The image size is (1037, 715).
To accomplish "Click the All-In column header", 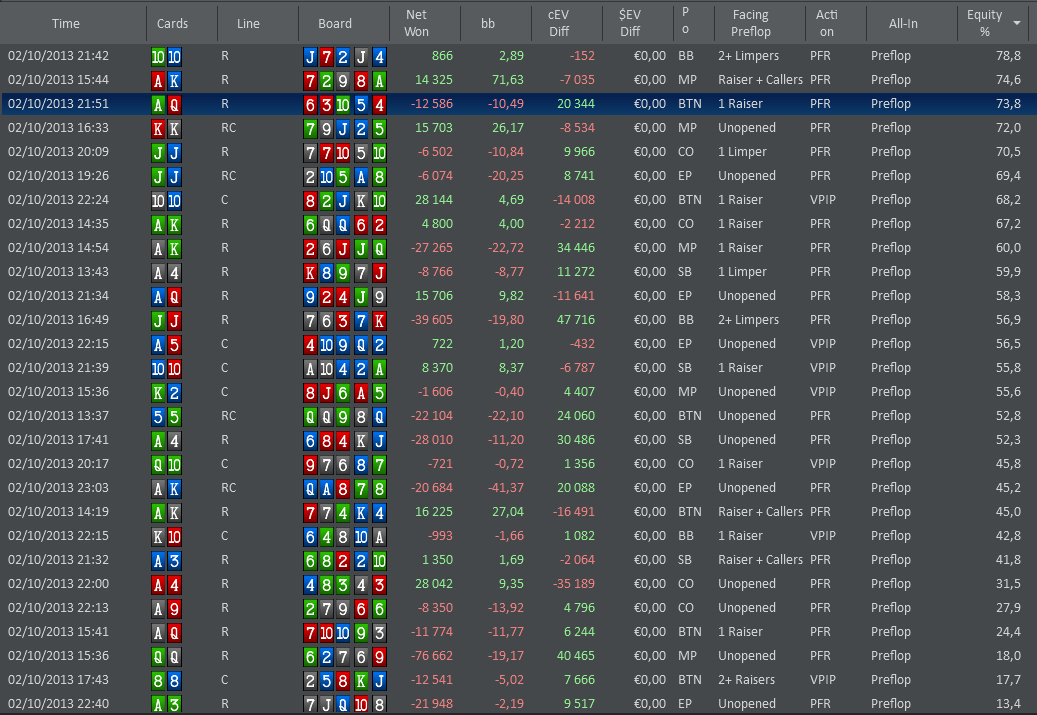I will tap(903, 23).
